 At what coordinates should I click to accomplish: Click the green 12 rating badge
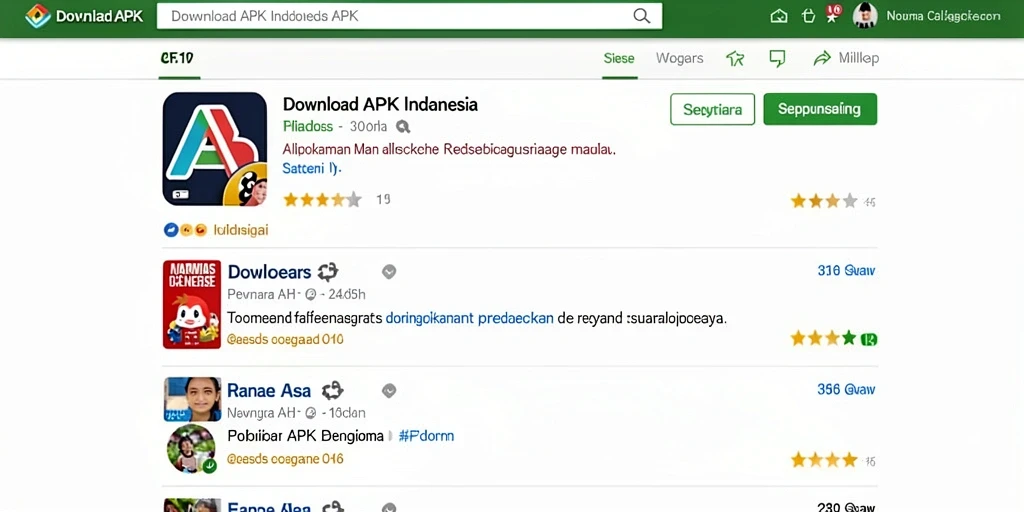[x=869, y=339]
